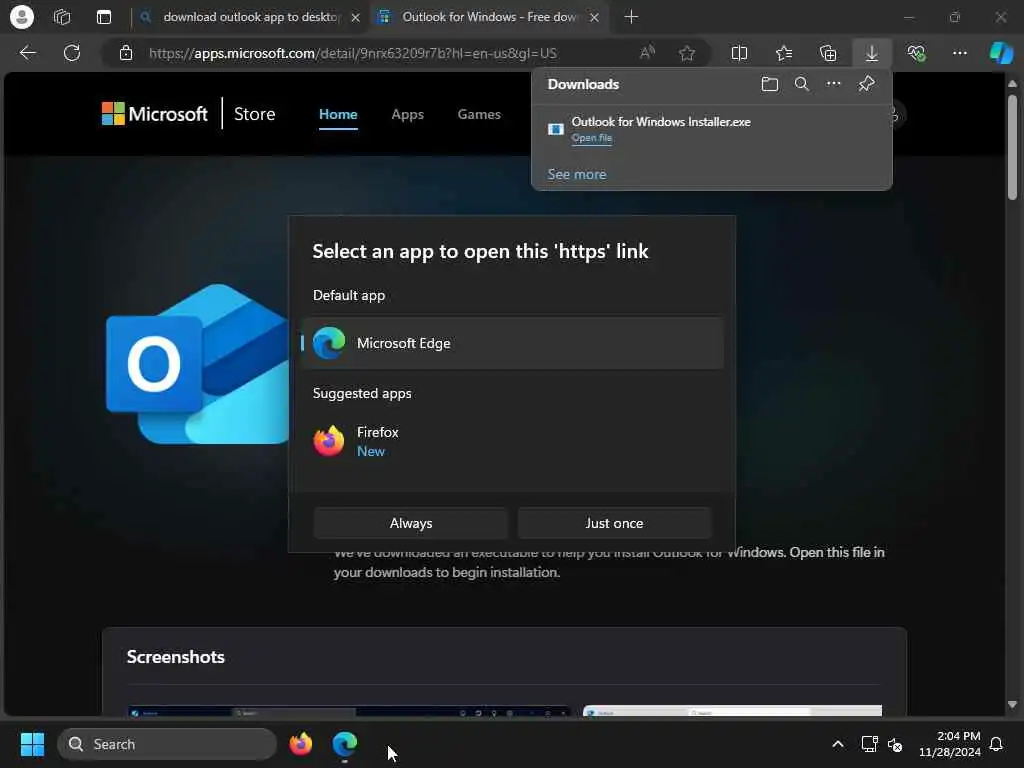Screen dimensions: 1024x768
Task: View site information lock icon
Action: [x=126, y=53]
